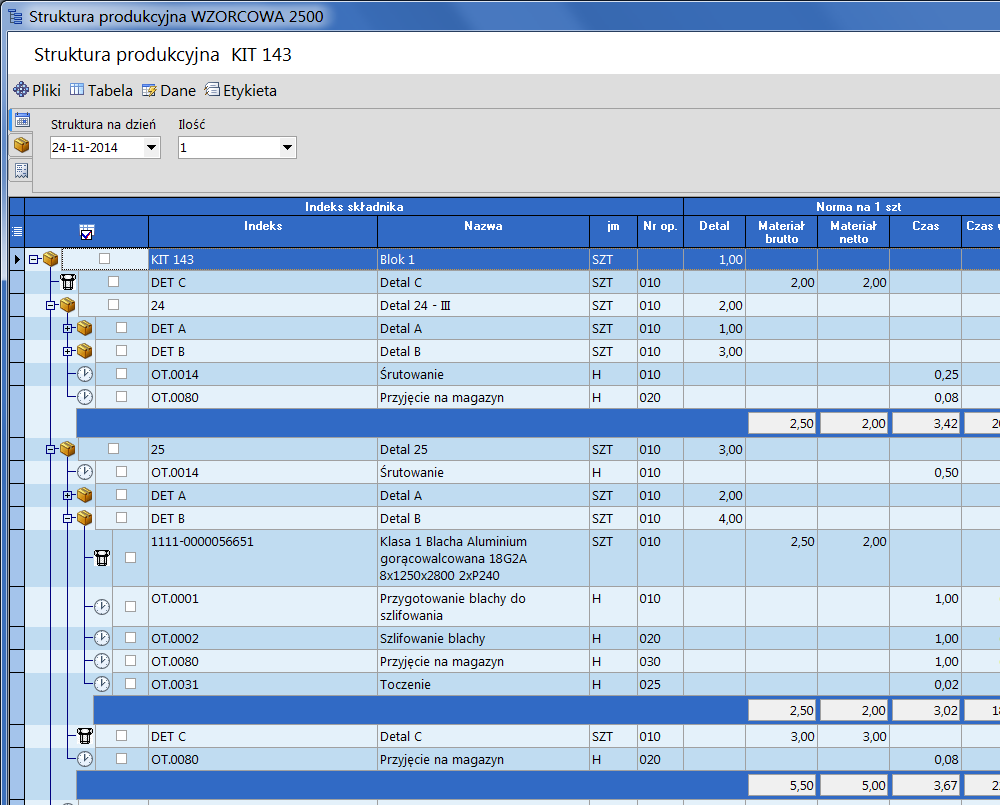Open the Pliki menu
Image resolution: width=1000 pixels, height=805 pixels.
[38, 91]
